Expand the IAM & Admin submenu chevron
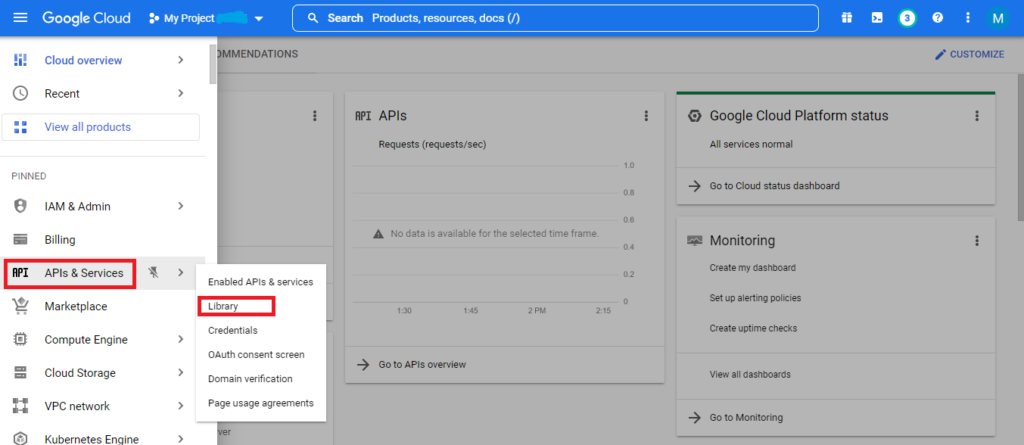This screenshot has width=1024, height=445. tap(181, 206)
